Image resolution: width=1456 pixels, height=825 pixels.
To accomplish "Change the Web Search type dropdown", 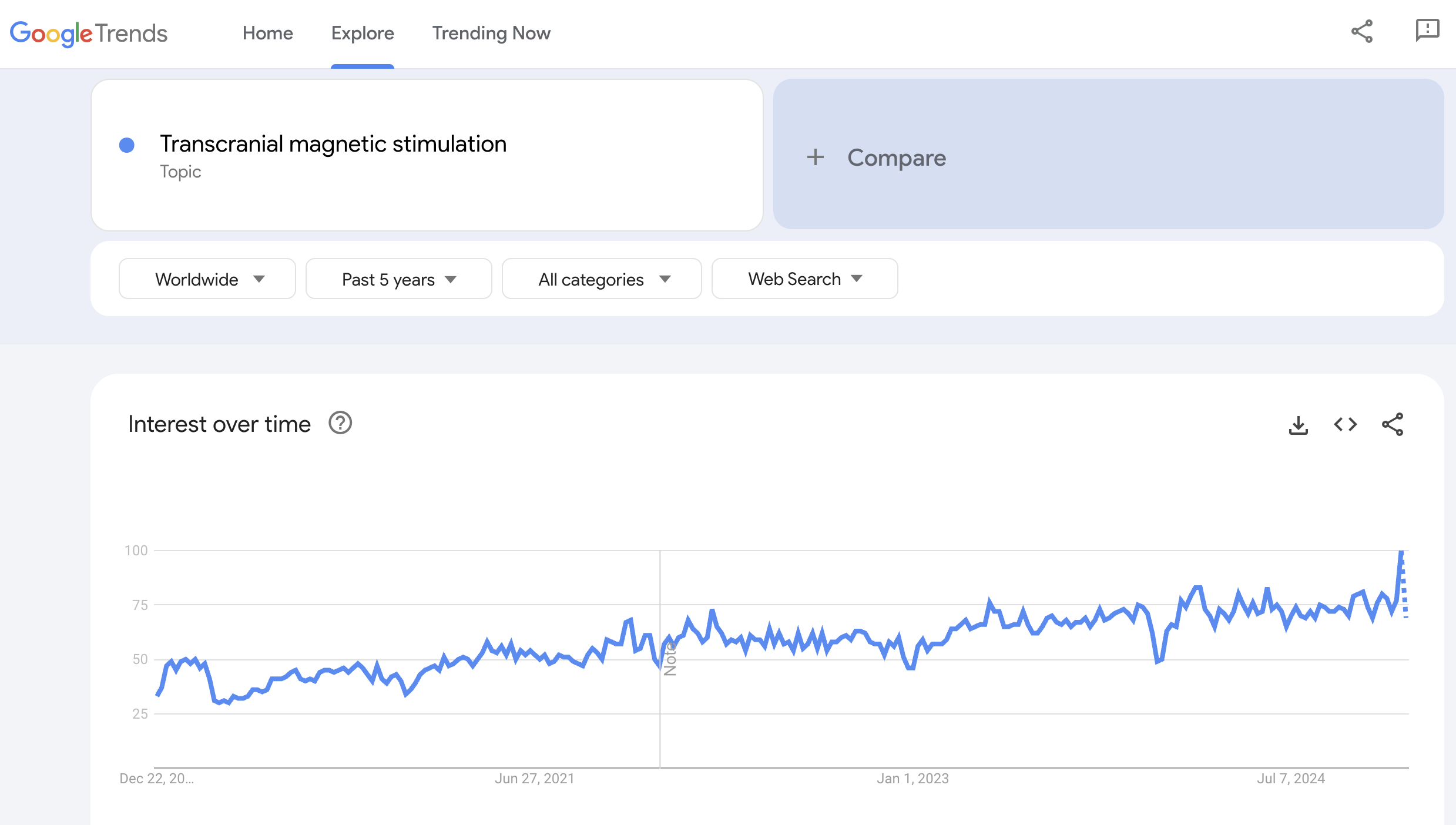I will (x=804, y=279).
